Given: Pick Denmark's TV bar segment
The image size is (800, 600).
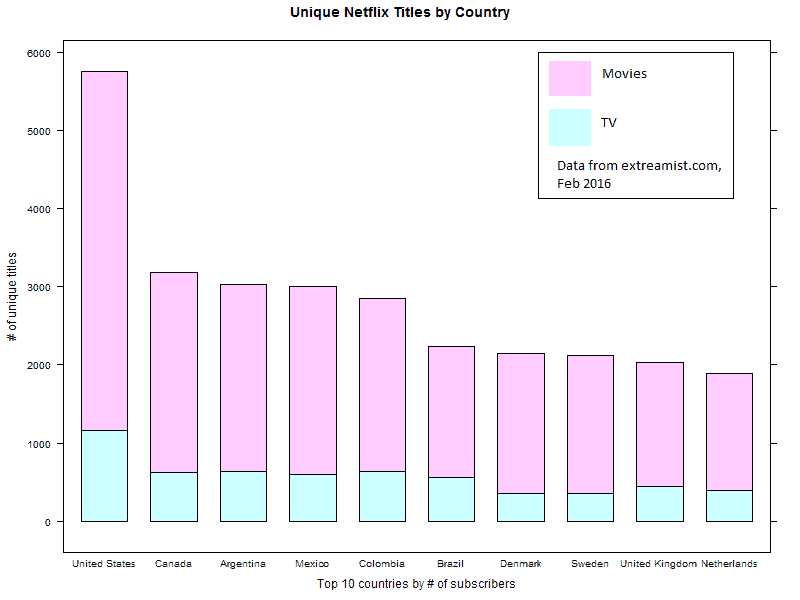Looking at the screenshot, I should [x=521, y=508].
